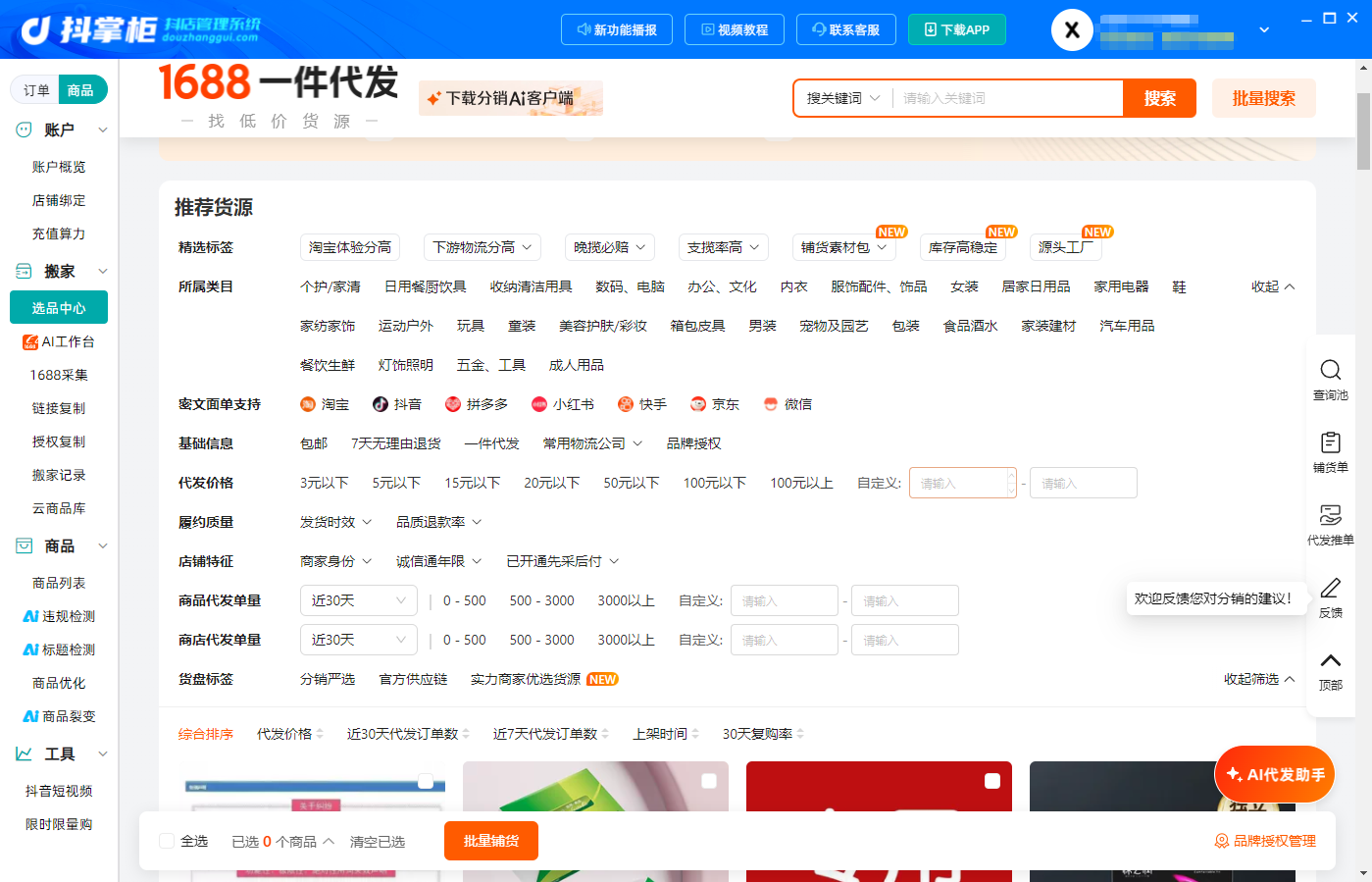This screenshot has width=1372, height=882.
Task: Click the 反馈 feedback pencil icon
Action: [x=1330, y=588]
